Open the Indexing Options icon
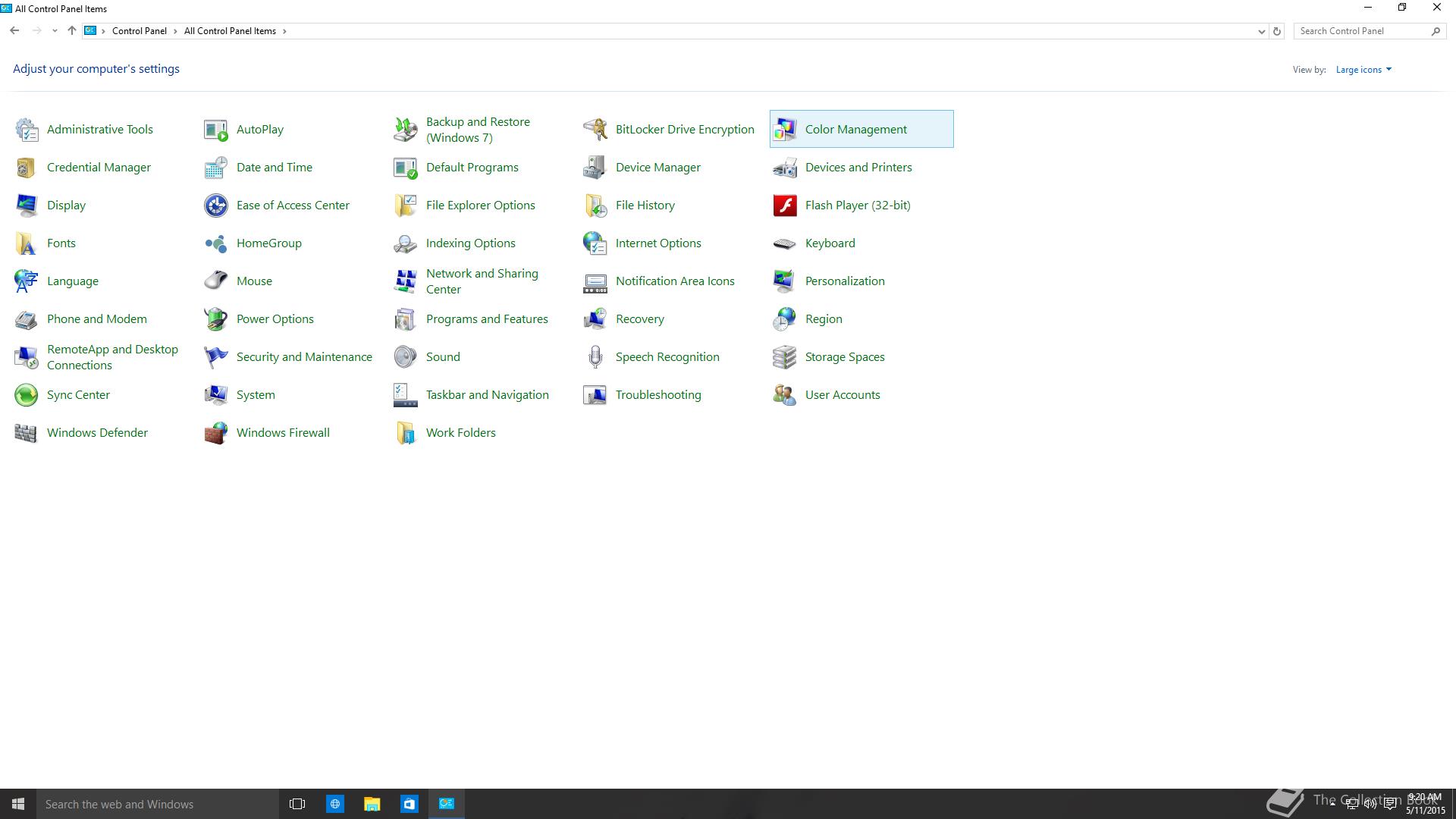 [406, 243]
